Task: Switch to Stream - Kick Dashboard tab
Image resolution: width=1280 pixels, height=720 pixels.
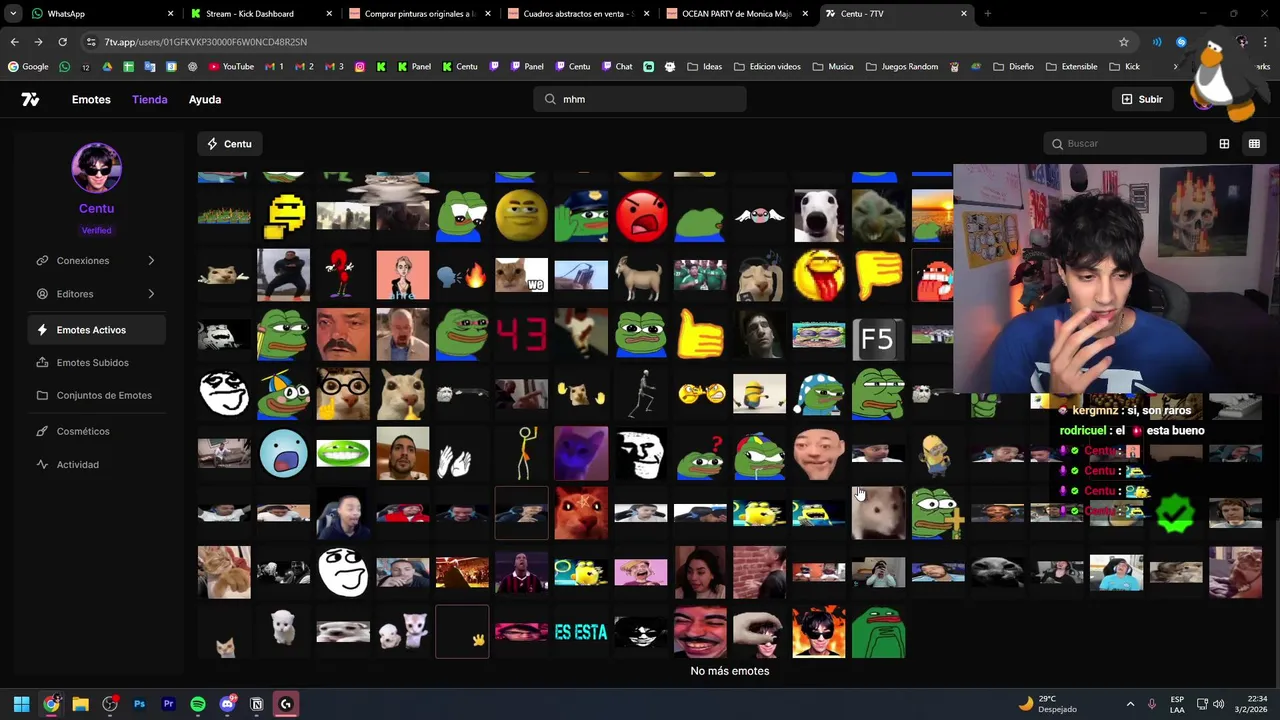Action: point(260,14)
